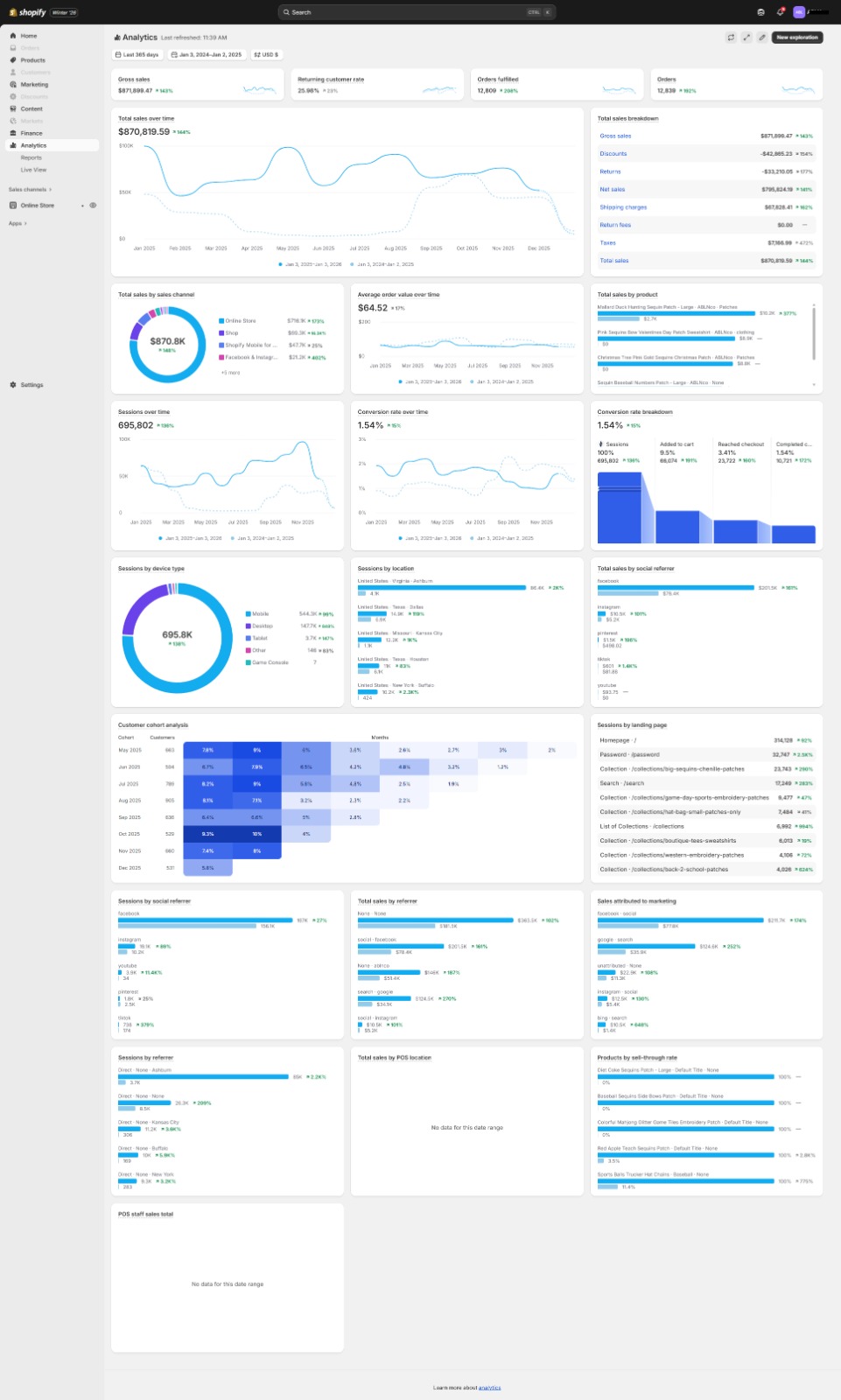Click the Sidekick icon beside notifications
Viewport: 841px width, 1400px height.
760,12
